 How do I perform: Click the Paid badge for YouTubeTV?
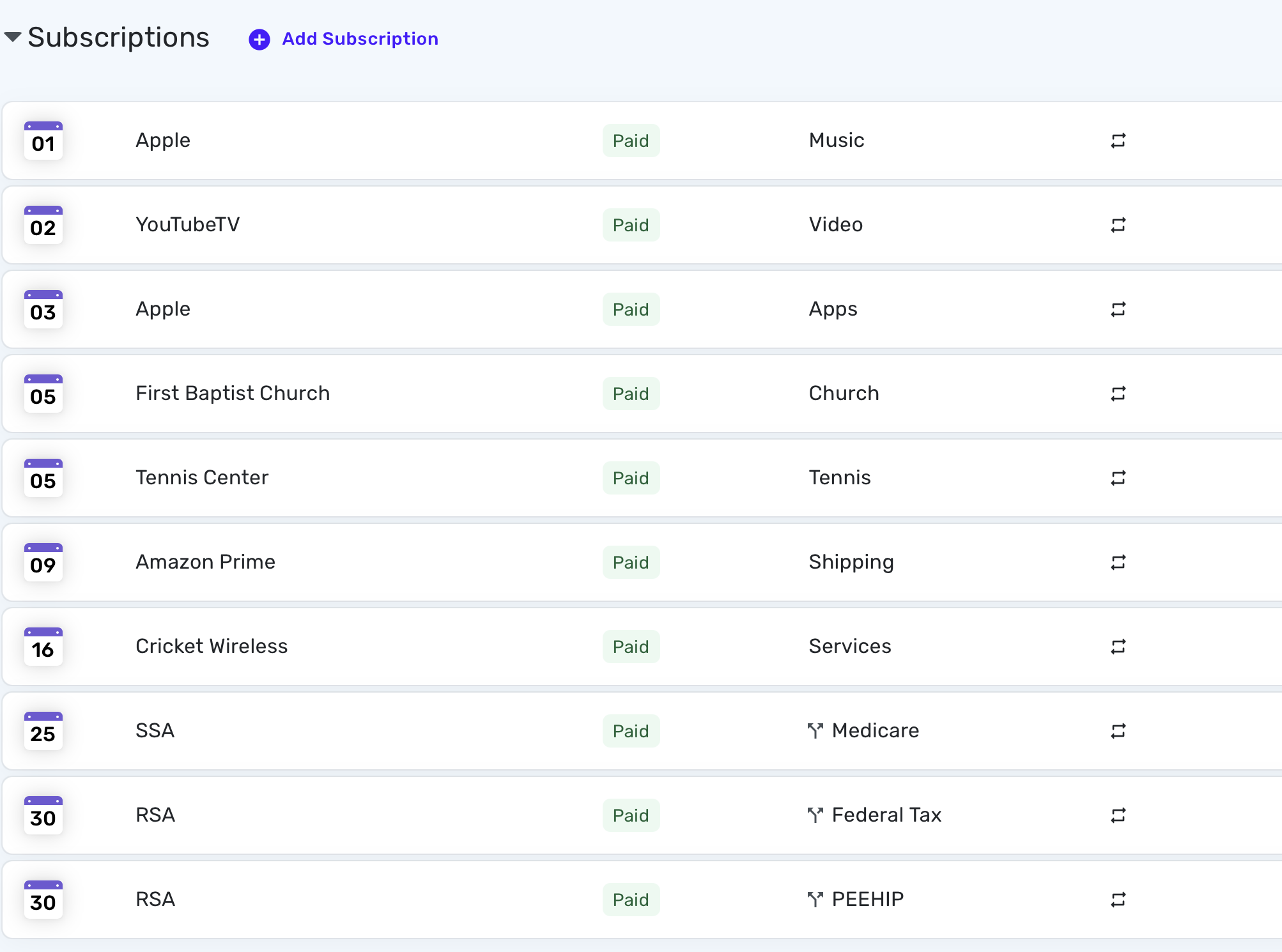click(631, 225)
